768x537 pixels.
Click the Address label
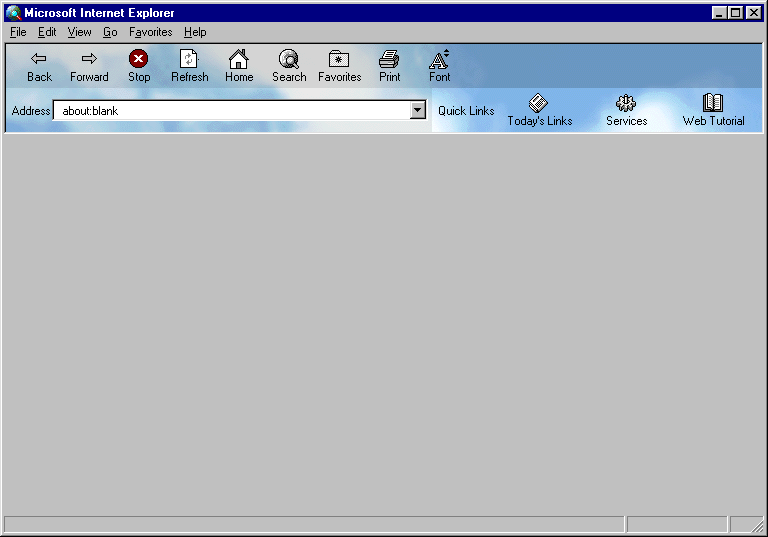[31, 111]
